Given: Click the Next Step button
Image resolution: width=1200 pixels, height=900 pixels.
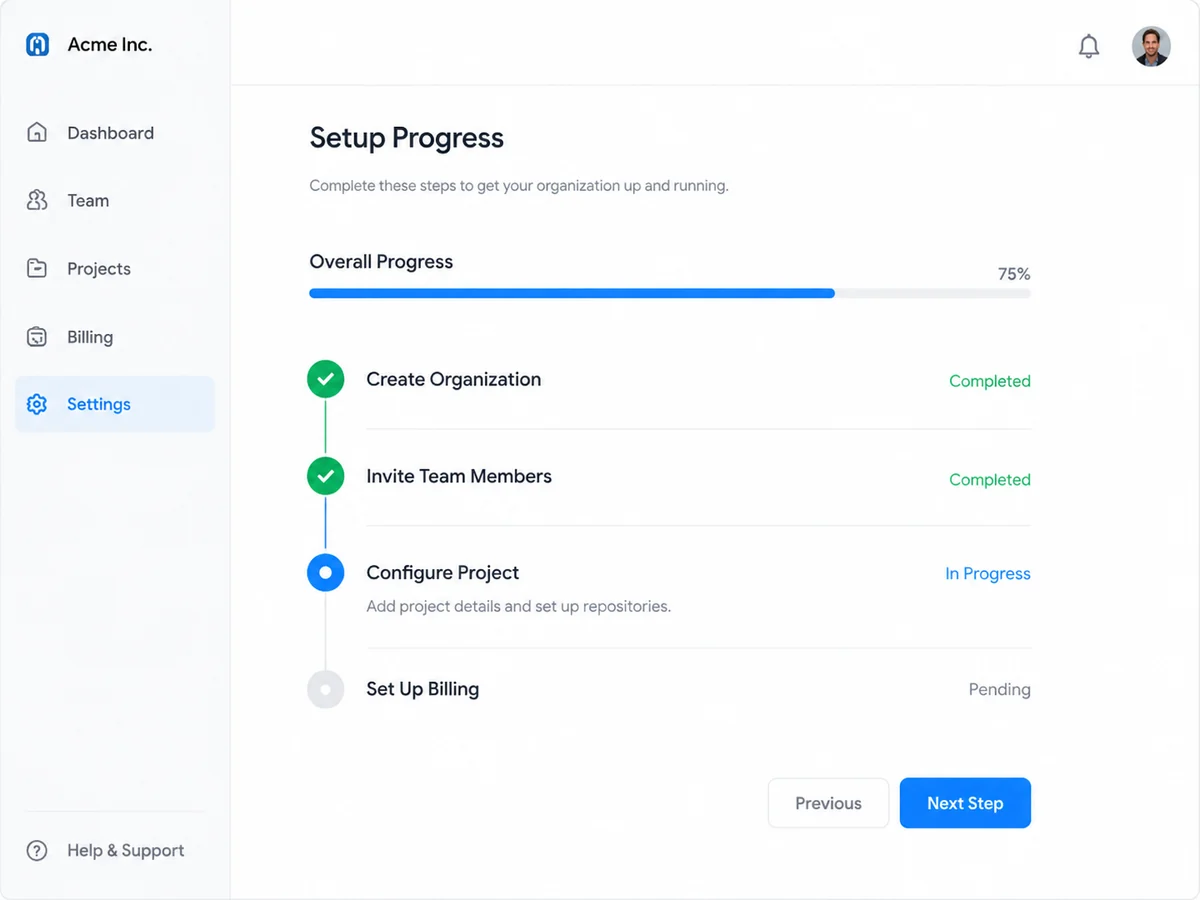Looking at the screenshot, I should 965,803.
